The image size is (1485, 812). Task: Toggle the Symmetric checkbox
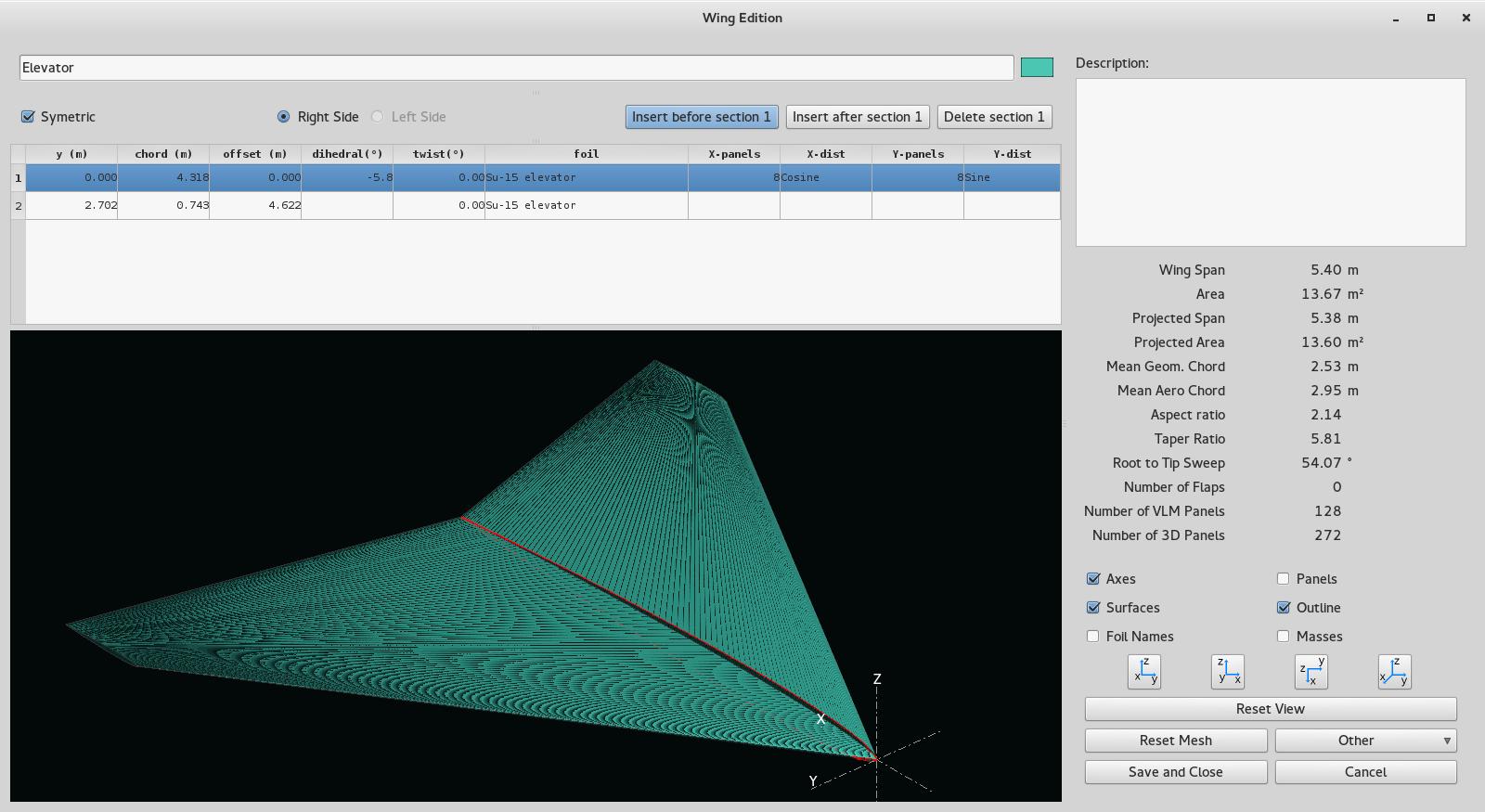(x=28, y=117)
